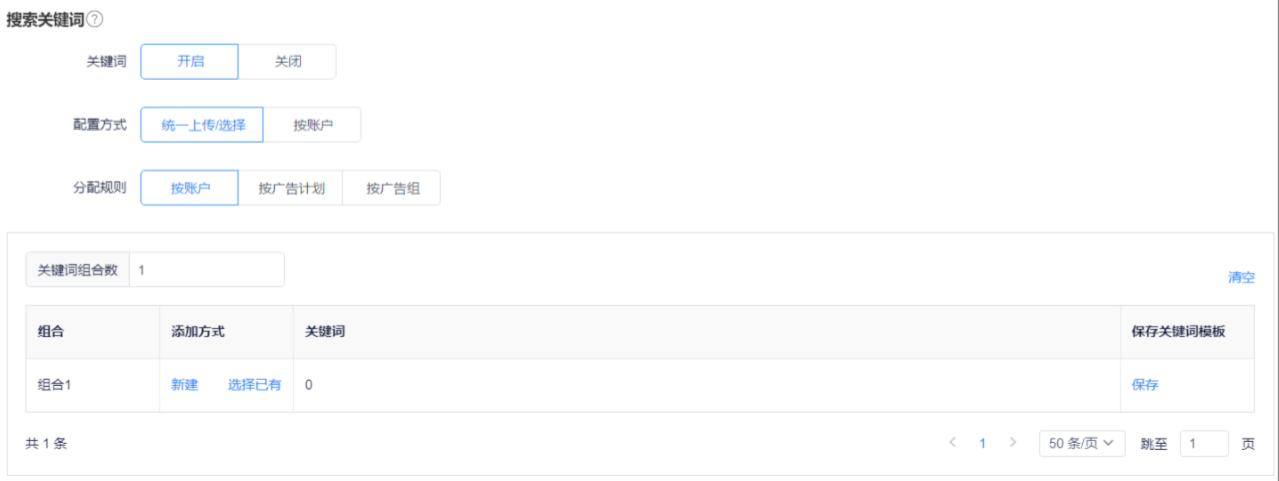Click the 组合1 row cell
Image resolution: width=1279 pixels, height=481 pixels.
tap(54, 385)
